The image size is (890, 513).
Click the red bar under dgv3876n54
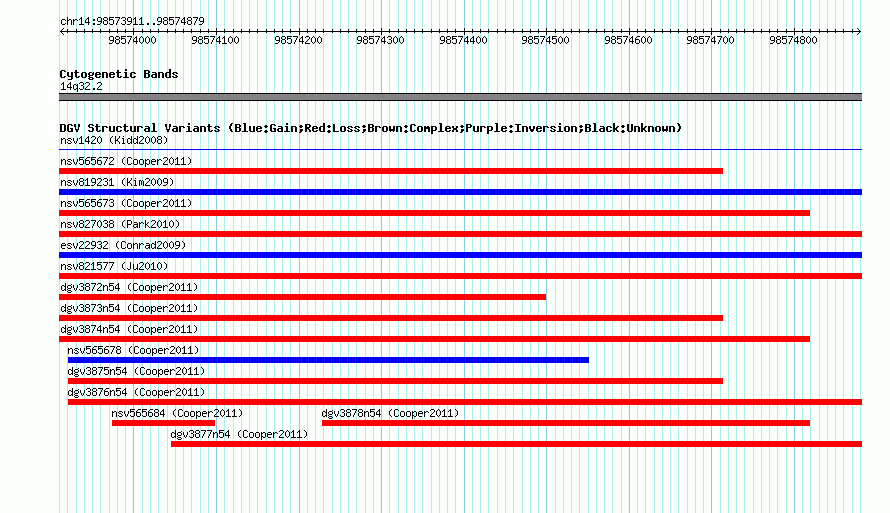pyautogui.click(x=465, y=402)
